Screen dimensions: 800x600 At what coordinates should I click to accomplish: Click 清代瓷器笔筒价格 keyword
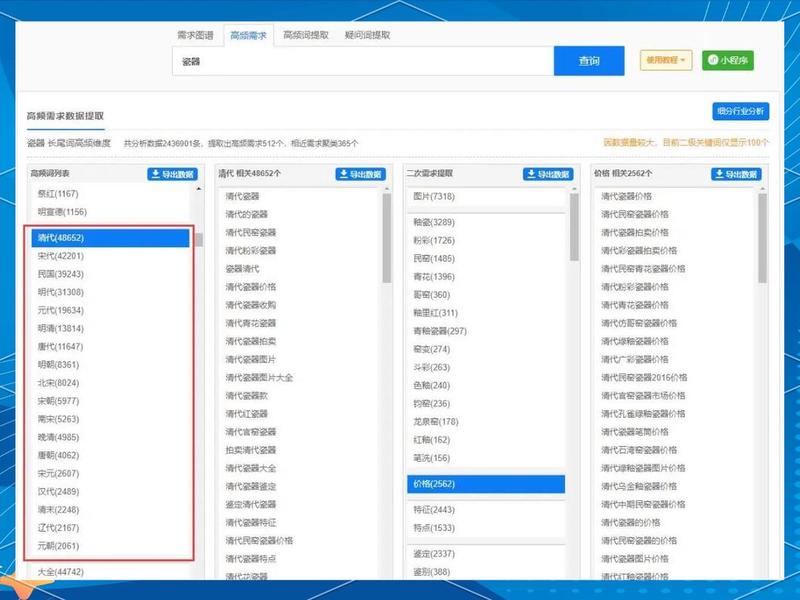[x=635, y=432]
